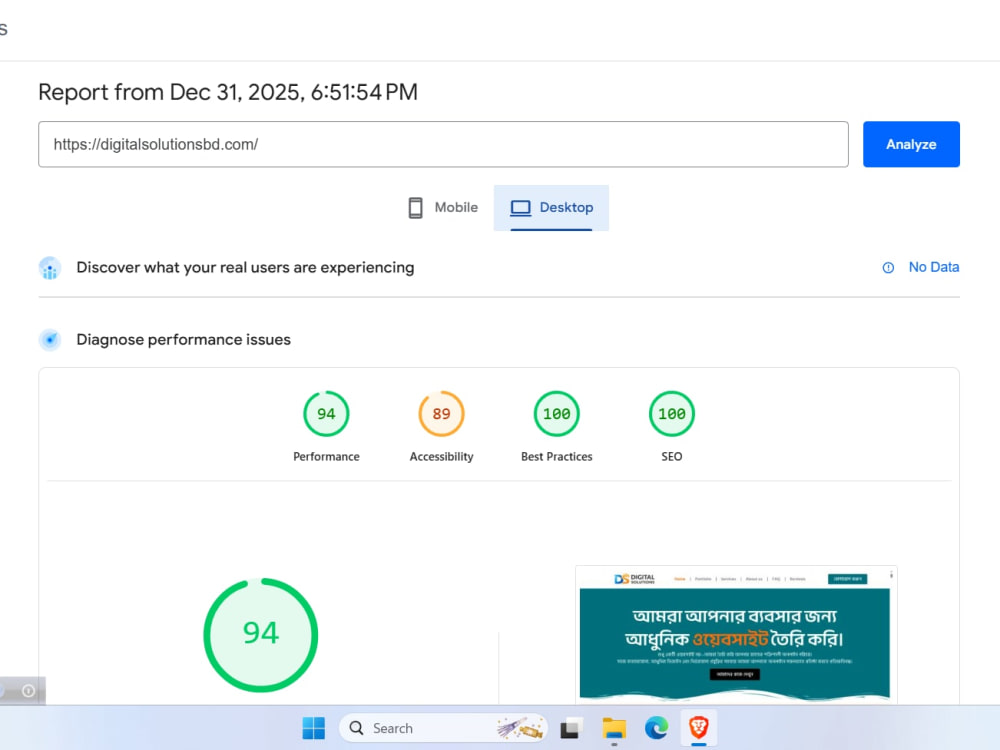Viewport: 1000px width, 750px height.
Task: Click the real users experience icon
Action: [50, 268]
